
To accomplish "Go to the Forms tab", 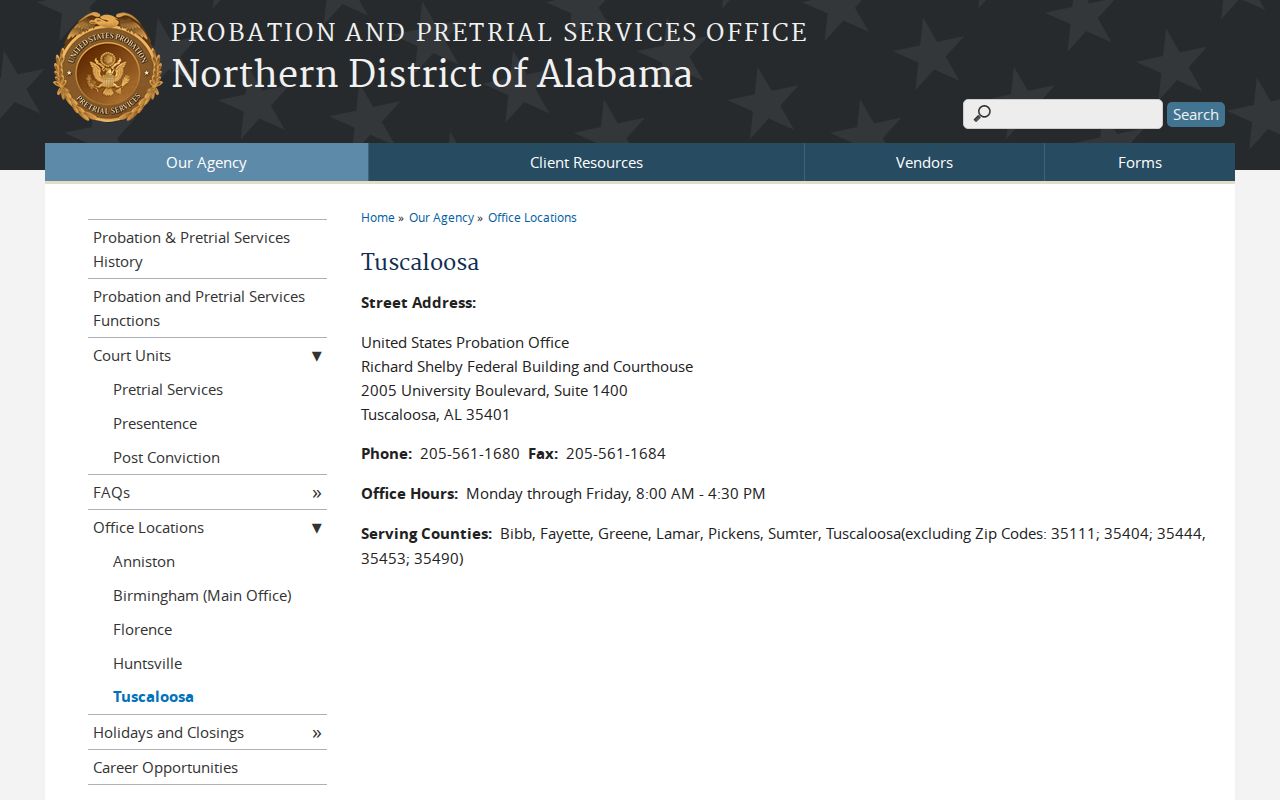I will click(x=1140, y=162).
